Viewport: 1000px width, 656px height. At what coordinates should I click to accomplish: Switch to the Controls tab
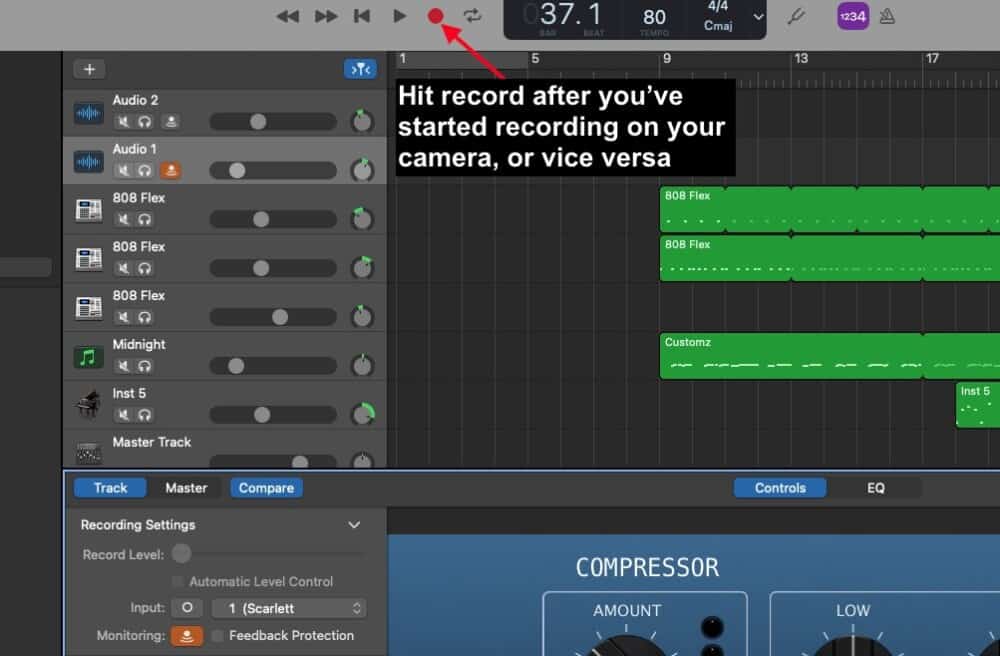pyautogui.click(x=780, y=488)
